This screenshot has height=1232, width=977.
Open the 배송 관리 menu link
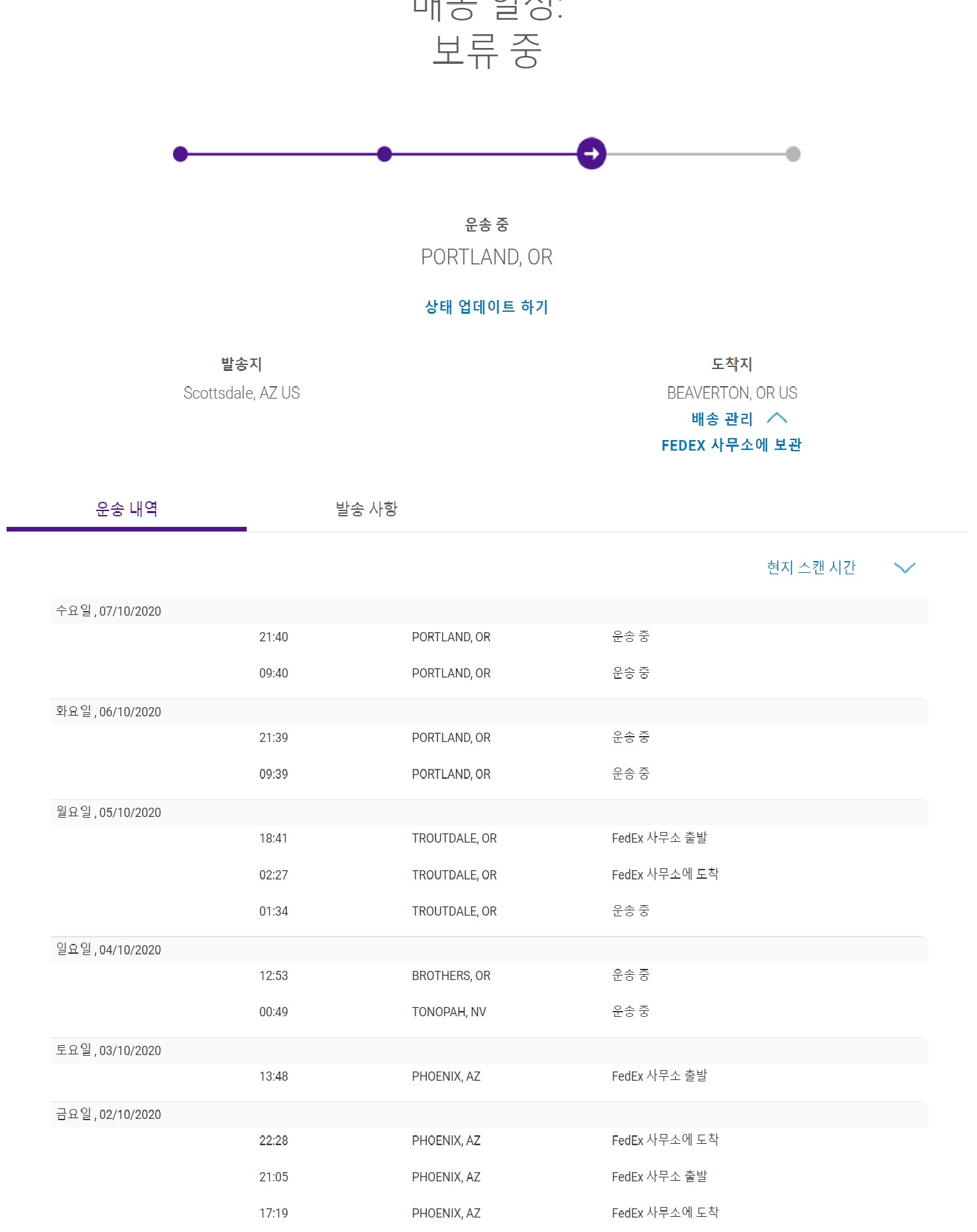tap(722, 419)
